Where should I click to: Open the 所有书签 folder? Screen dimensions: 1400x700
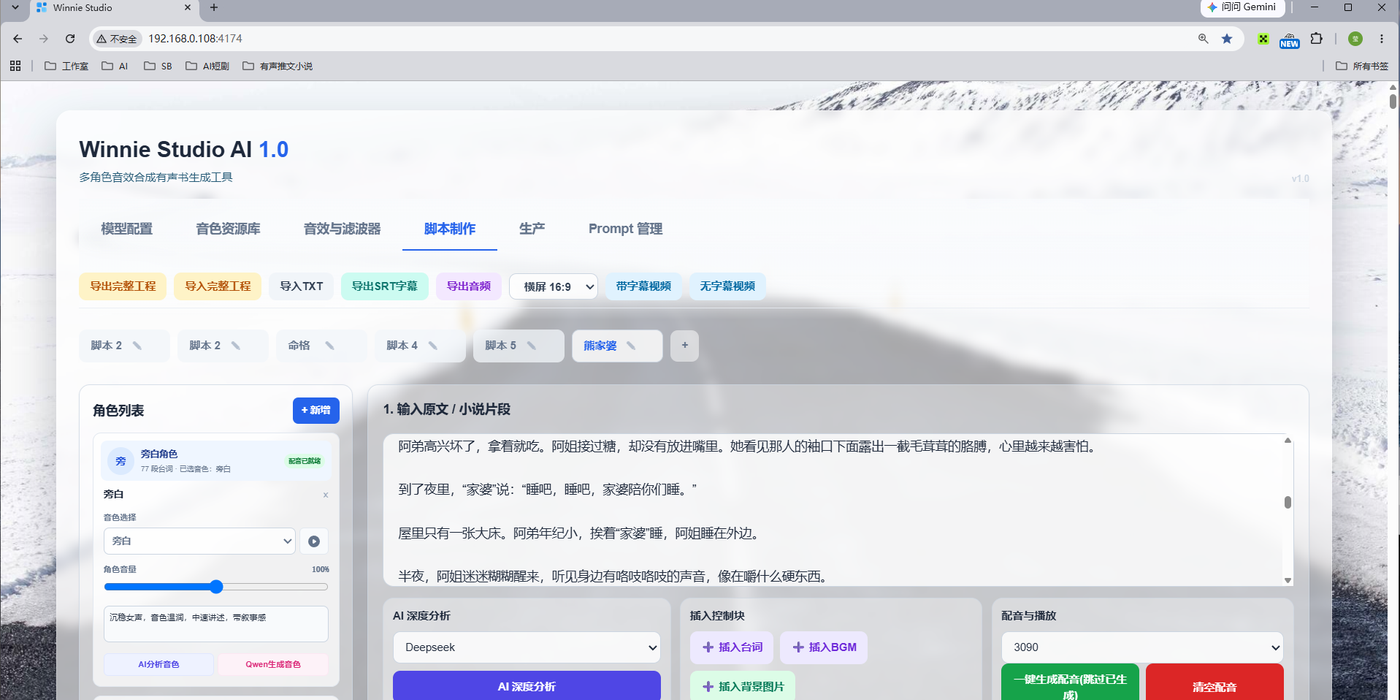pos(1362,66)
